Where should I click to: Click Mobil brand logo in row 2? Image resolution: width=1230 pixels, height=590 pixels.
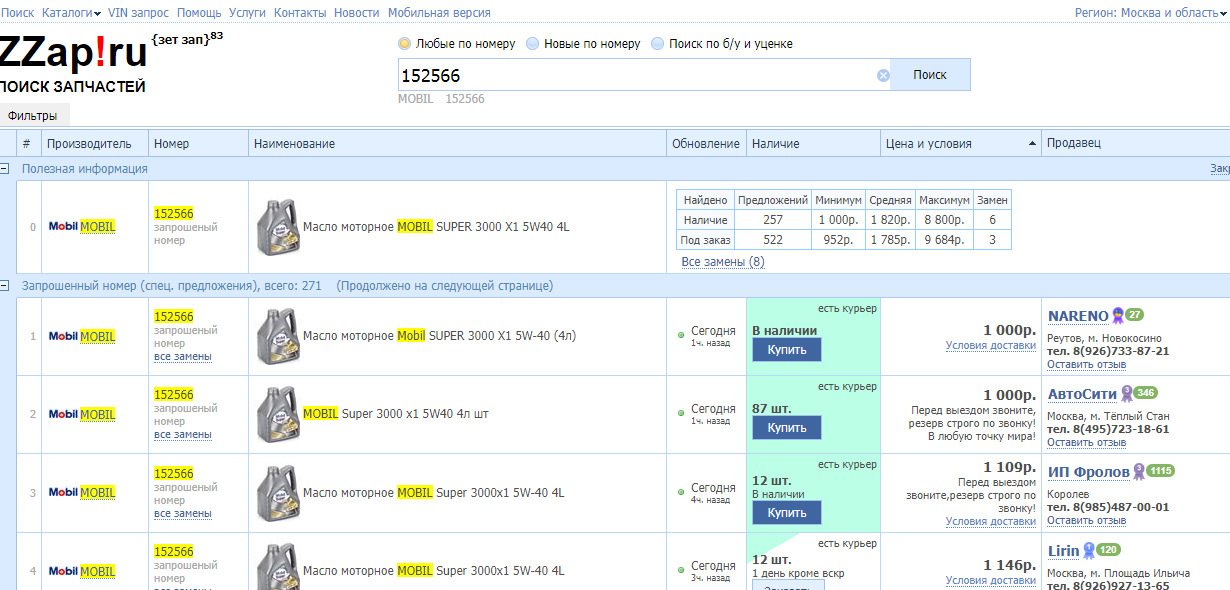[x=64, y=414]
